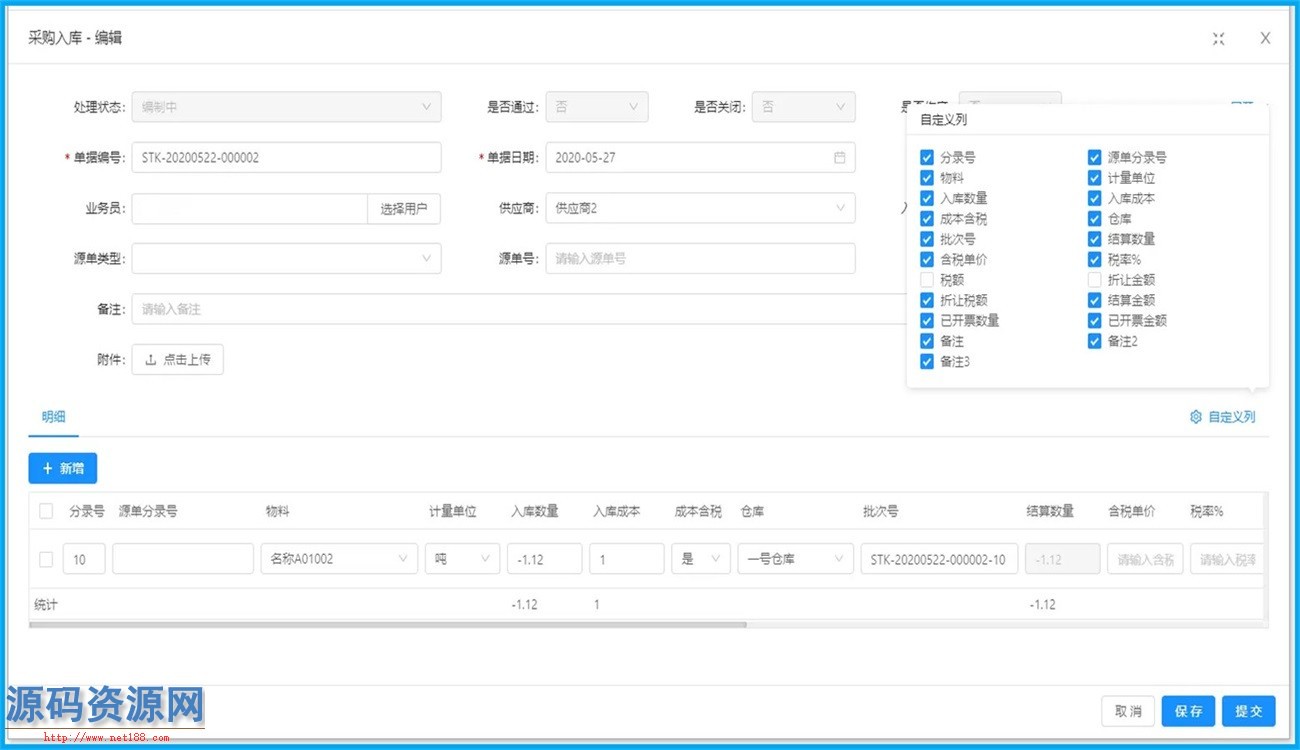Check the select-all checkbox in table header
Screen dimensions: 1300x750
(46, 511)
